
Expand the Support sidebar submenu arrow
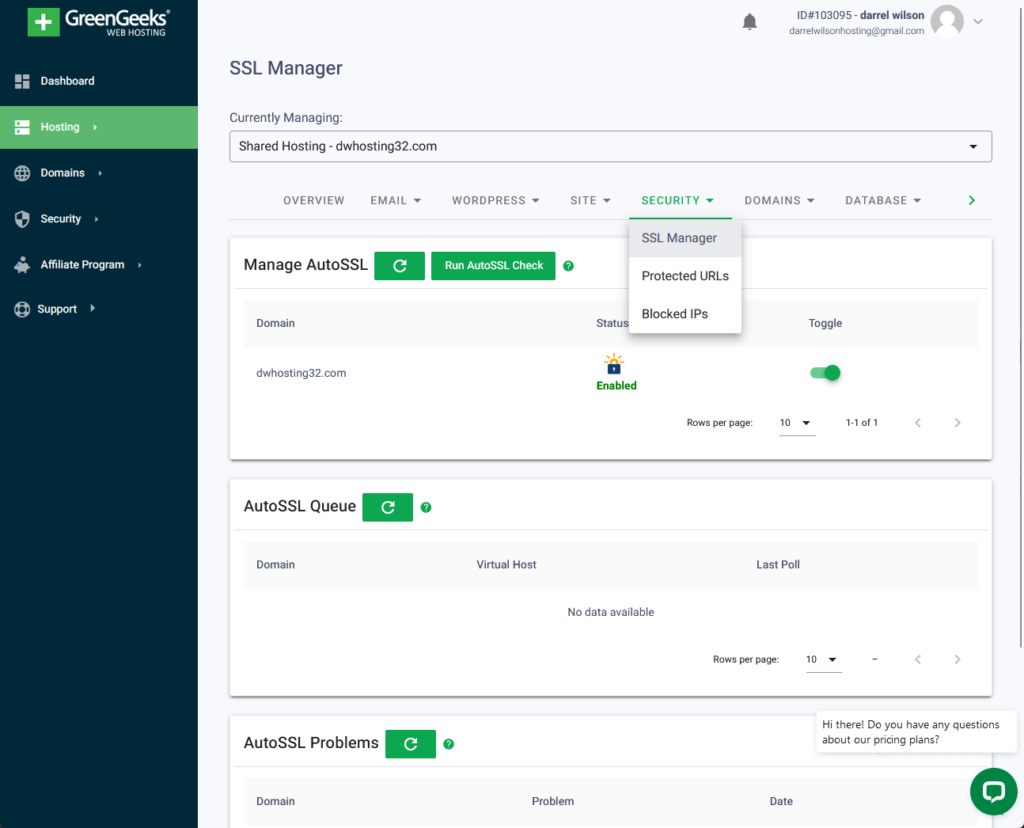click(x=93, y=308)
